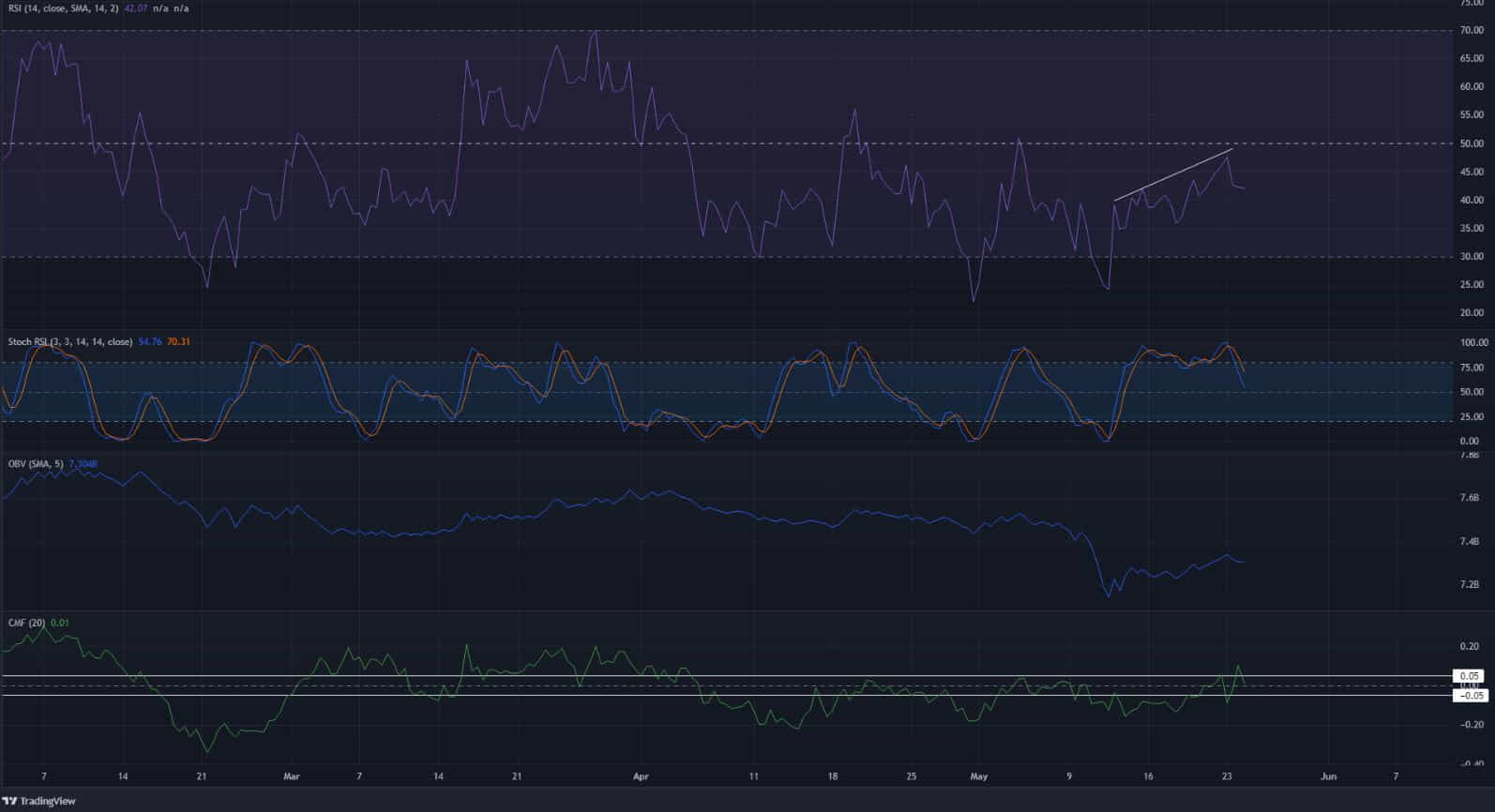Click the 25 date on time axis
Viewport: 1495px width, 812px height.
pyautogui.click(x=912, y=776)
